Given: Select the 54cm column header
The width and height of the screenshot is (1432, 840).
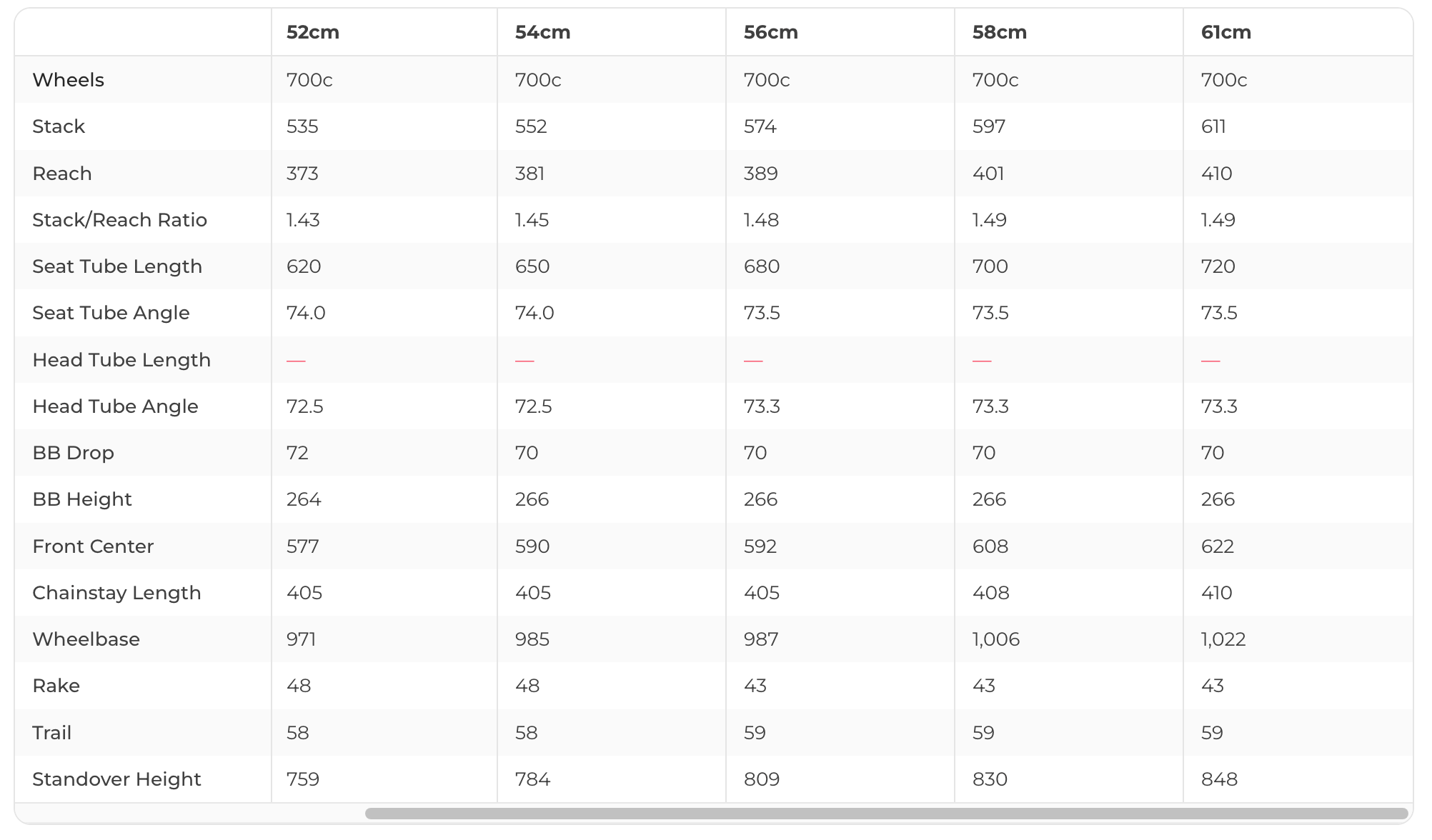Looking at the screenshot, I should click(x=542, y=32).
